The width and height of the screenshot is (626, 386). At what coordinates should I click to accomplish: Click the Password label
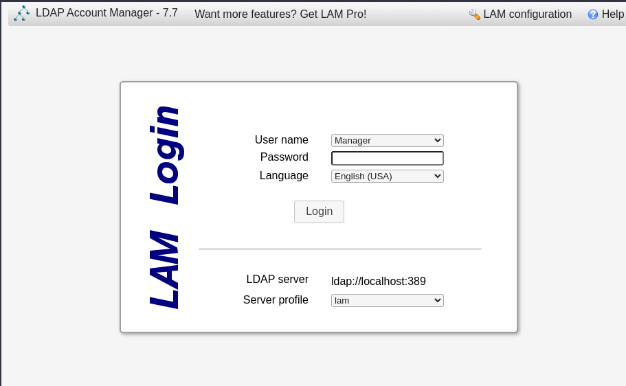[284, 157]
